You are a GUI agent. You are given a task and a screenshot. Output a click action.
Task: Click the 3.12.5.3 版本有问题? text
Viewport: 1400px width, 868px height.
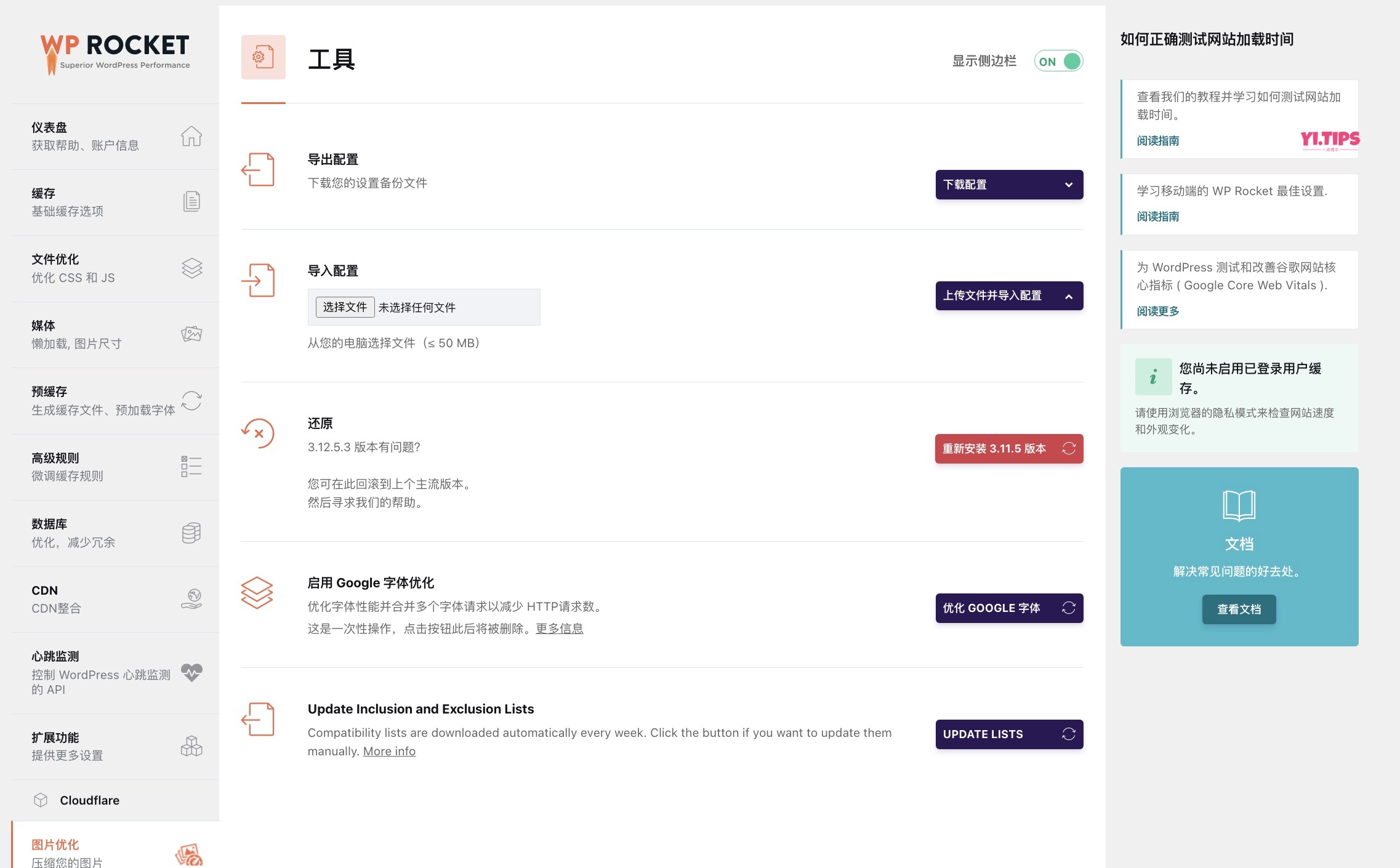pos(364,447)
